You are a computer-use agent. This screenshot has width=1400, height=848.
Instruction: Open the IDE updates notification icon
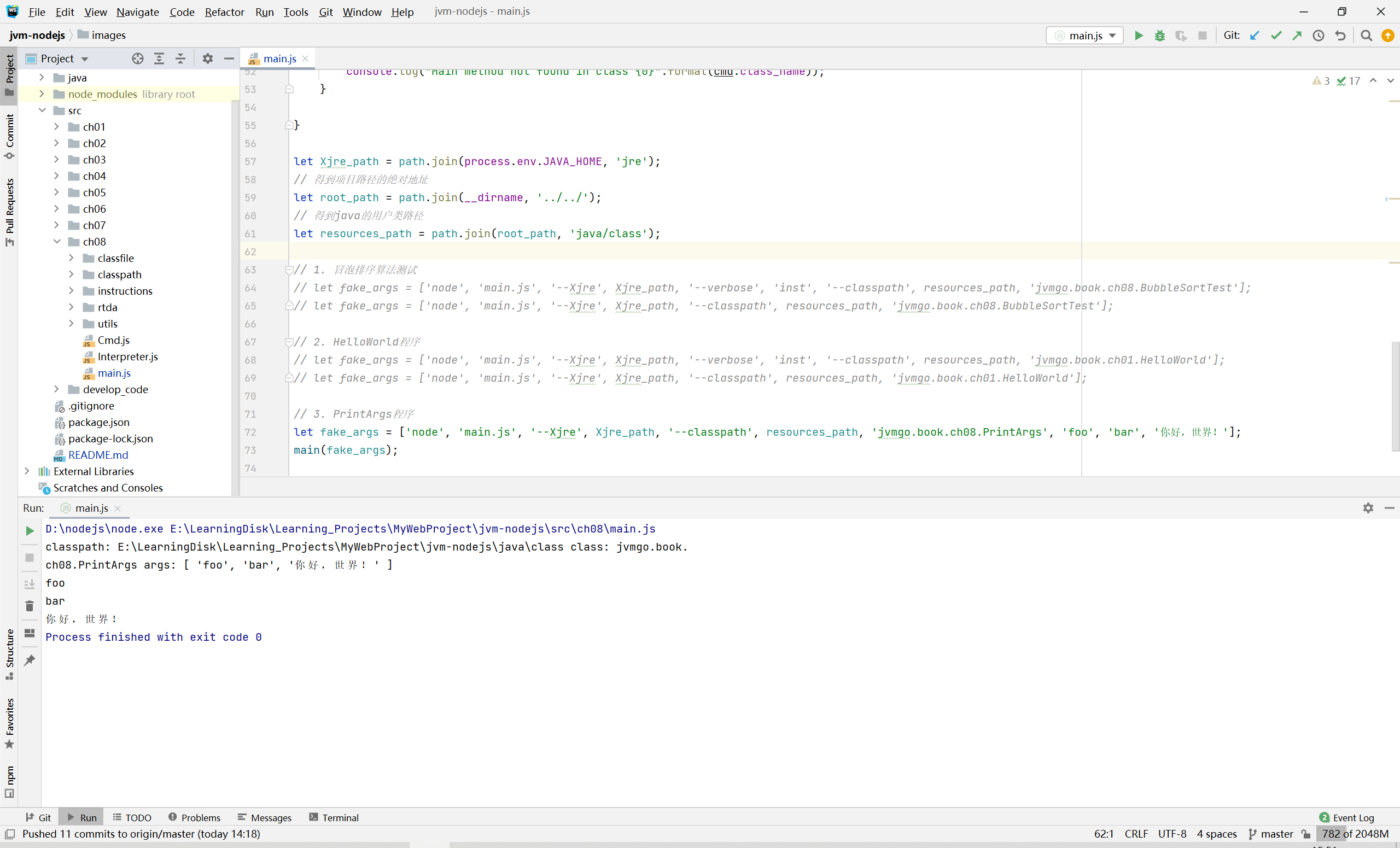click(1387, 35)
